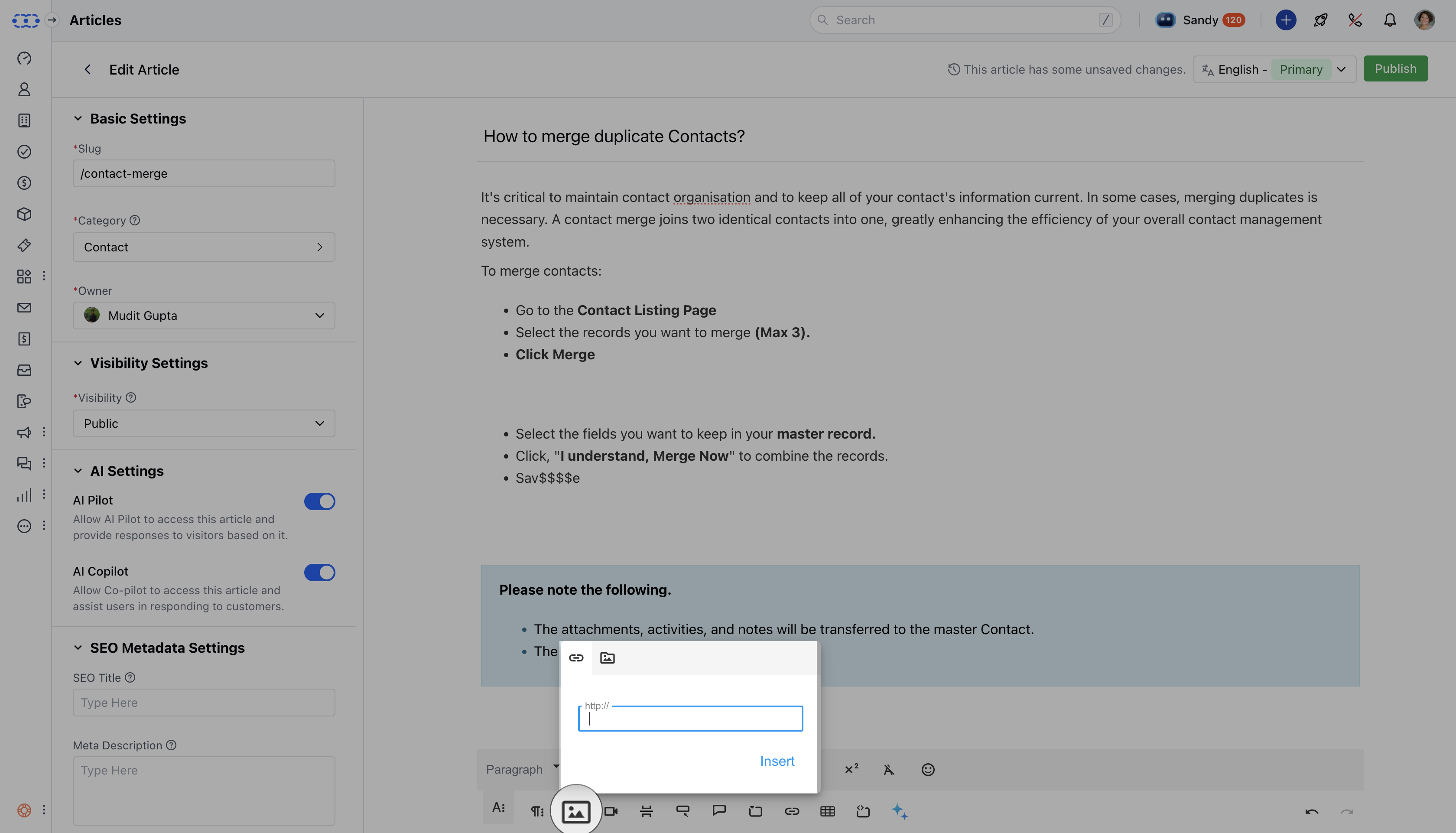The image size is (1456, 833).
Task: Open the Visibility dropdown set to Public
Action: click(x=204, y=423)
